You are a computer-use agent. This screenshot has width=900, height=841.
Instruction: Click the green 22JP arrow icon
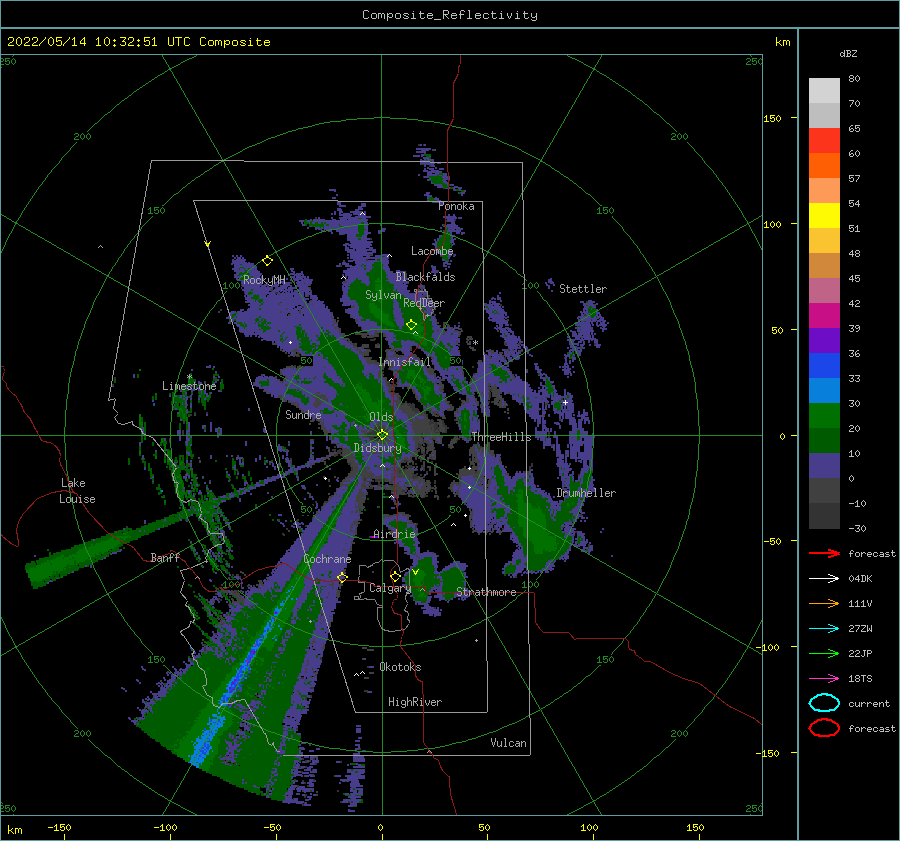pyautogui.click(x=824, y=653)
